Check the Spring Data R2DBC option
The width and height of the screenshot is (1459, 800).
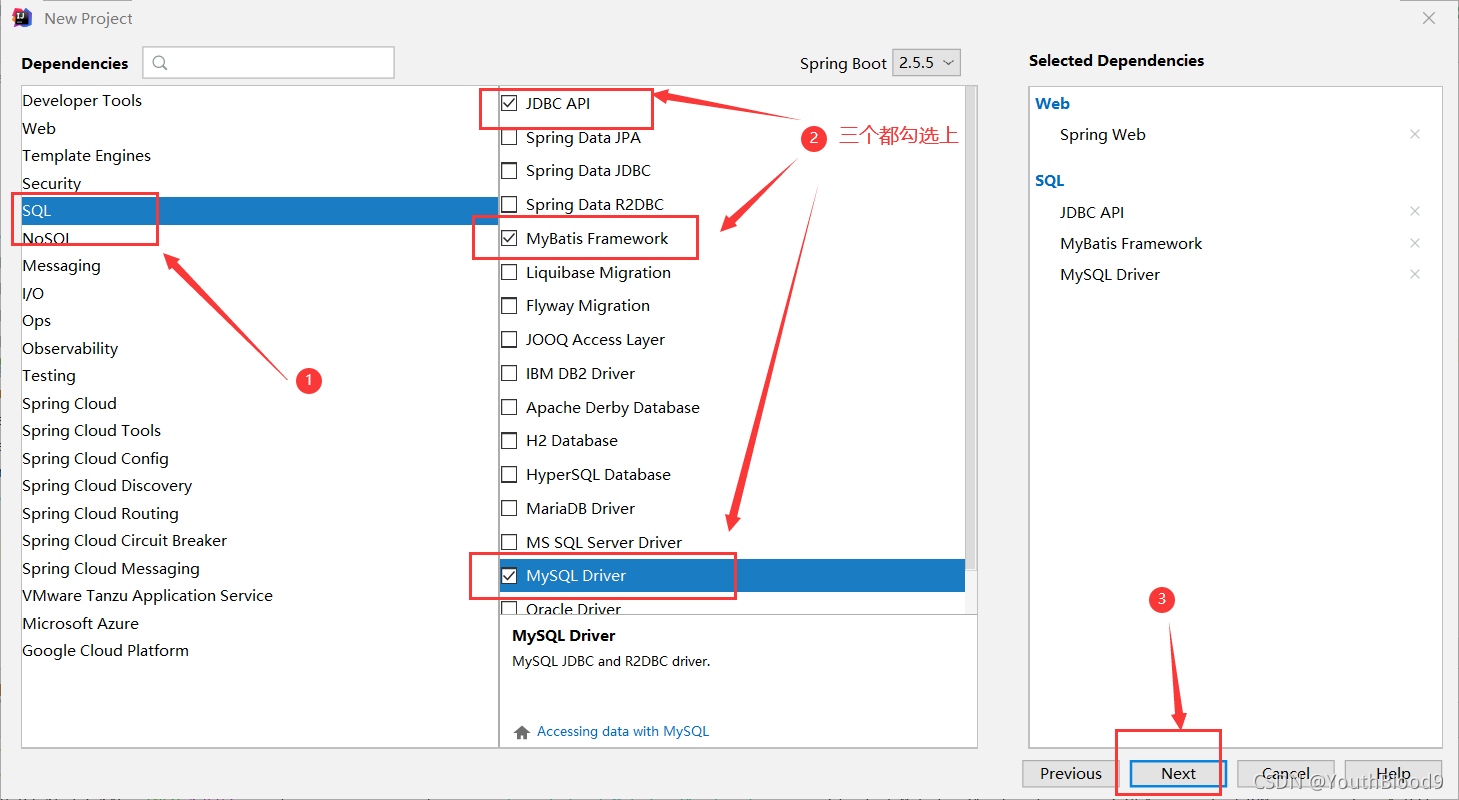(509, 204)
